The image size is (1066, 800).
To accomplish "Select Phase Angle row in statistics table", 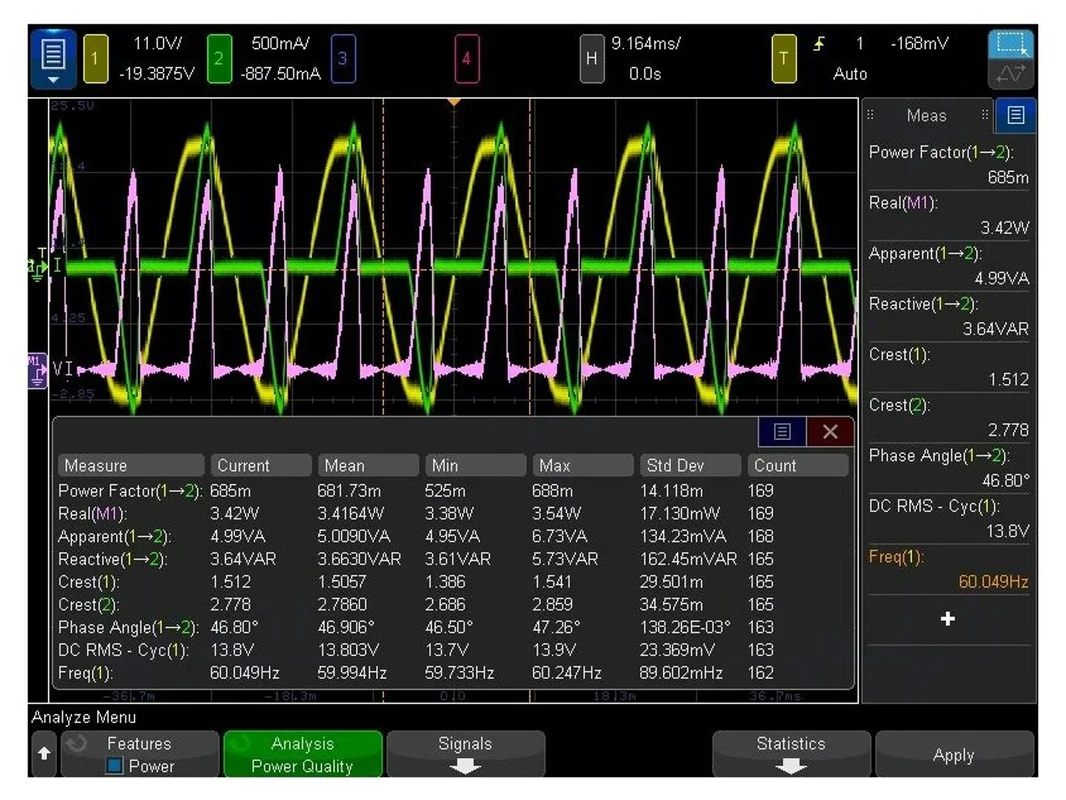I will tap(453, 627).
